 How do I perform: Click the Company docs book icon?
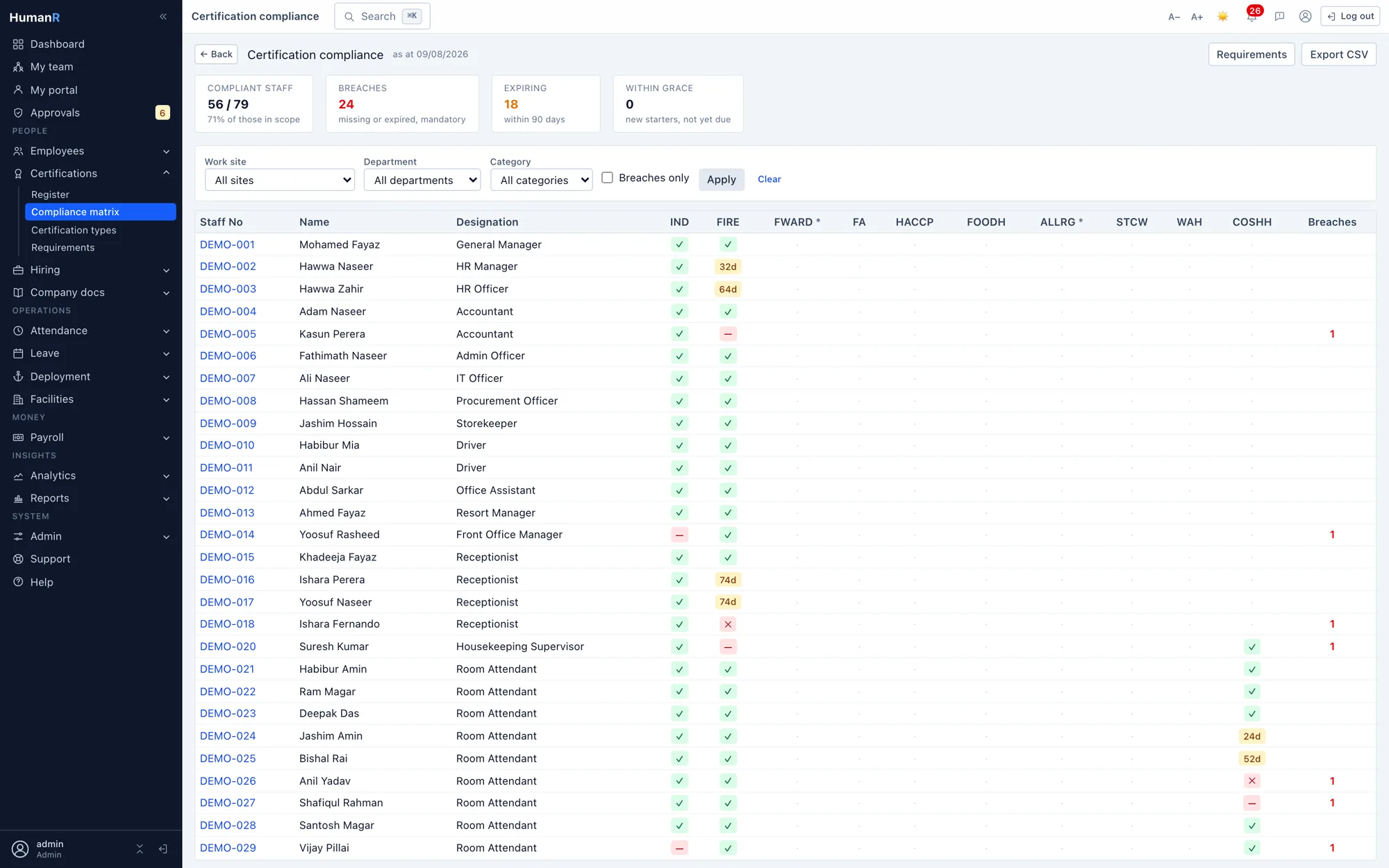click(x=18, y=292)
